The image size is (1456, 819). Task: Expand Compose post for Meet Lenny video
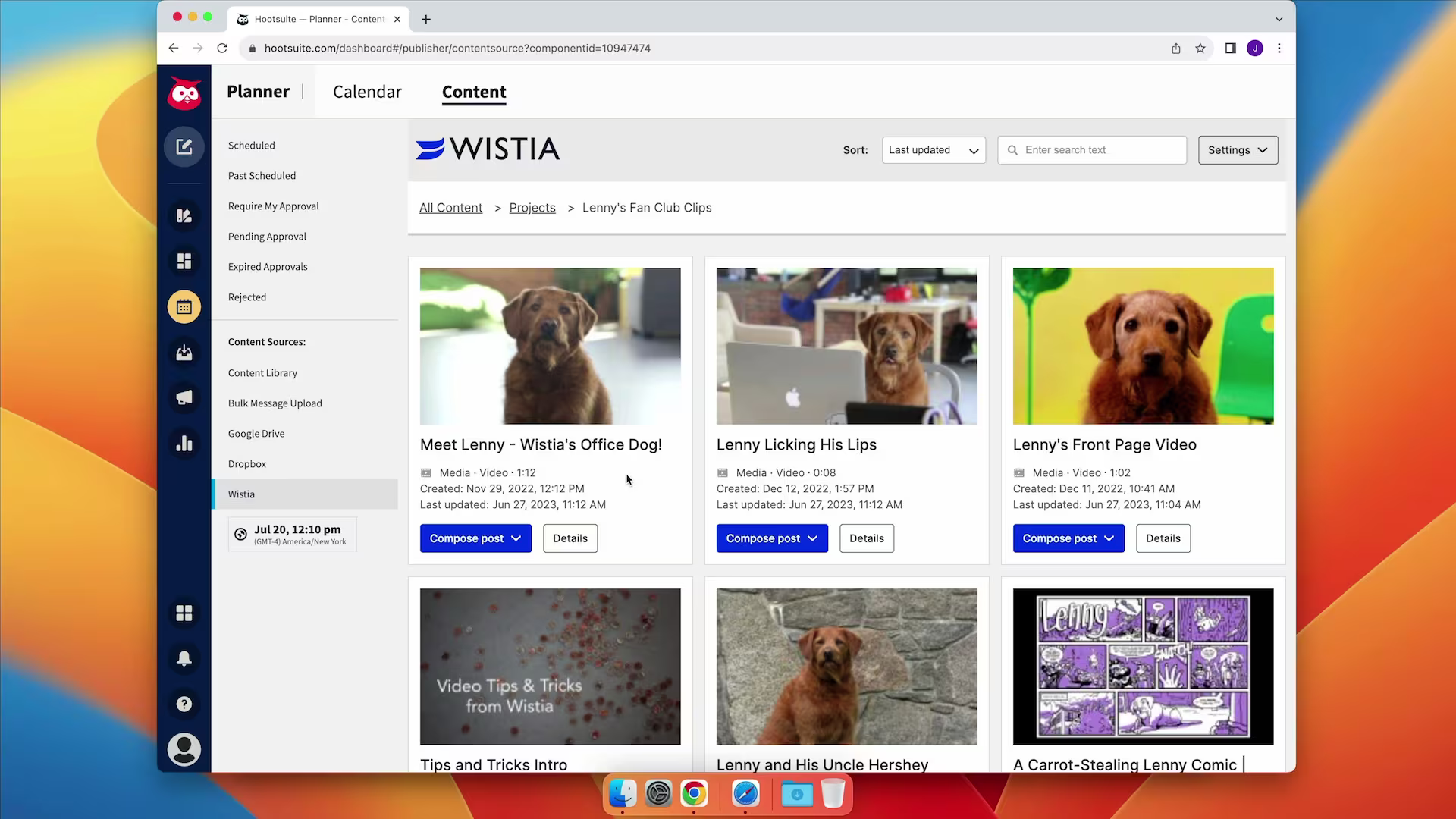click(x=475, y=538)
